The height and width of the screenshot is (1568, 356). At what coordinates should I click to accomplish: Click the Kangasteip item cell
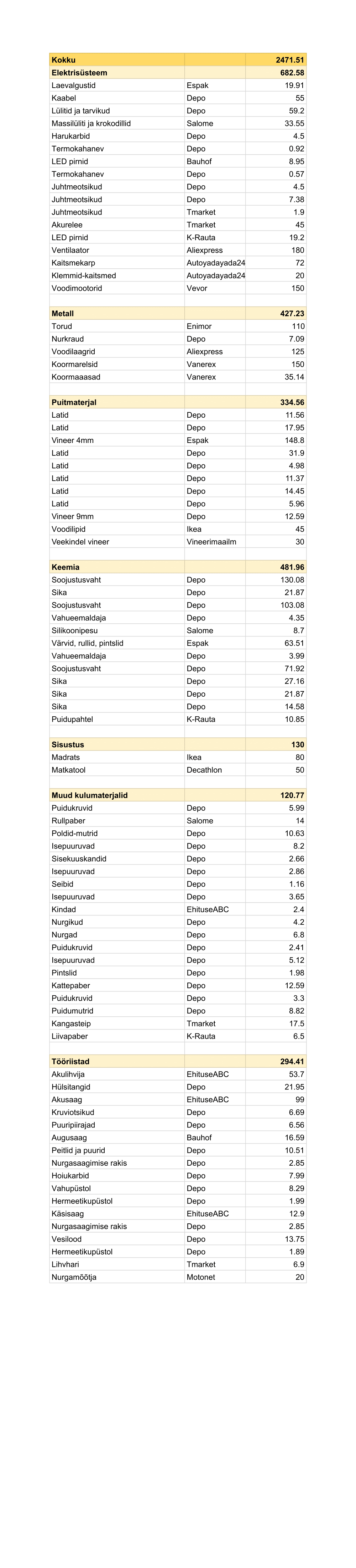71,1023
